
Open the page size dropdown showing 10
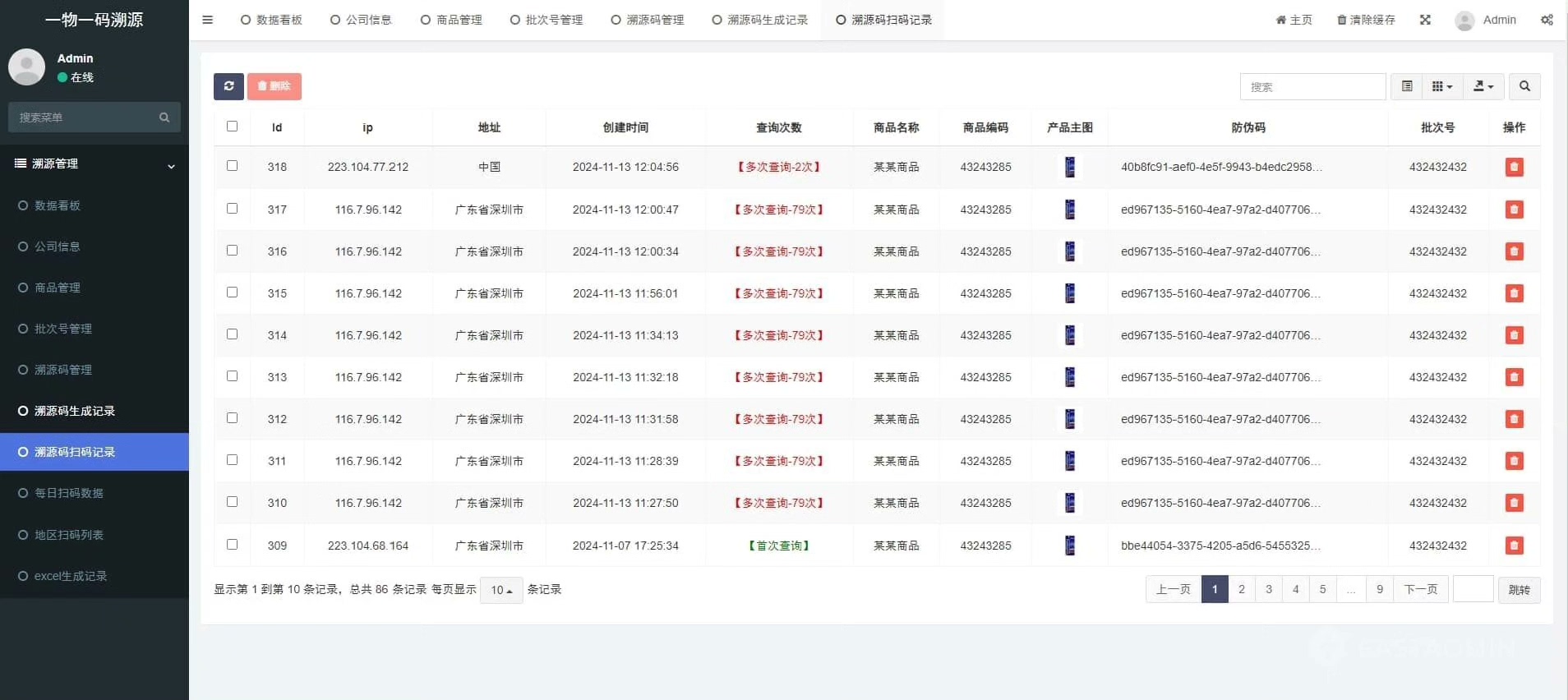point(500,590)
